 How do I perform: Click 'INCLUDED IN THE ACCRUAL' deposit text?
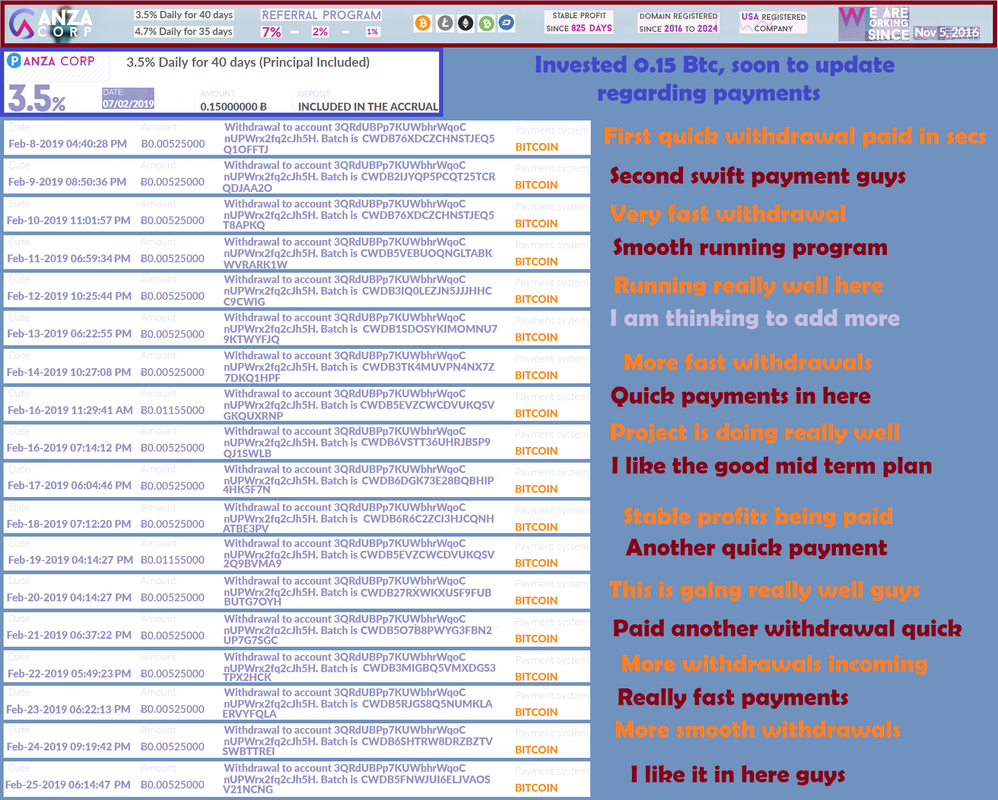(368, 107)
